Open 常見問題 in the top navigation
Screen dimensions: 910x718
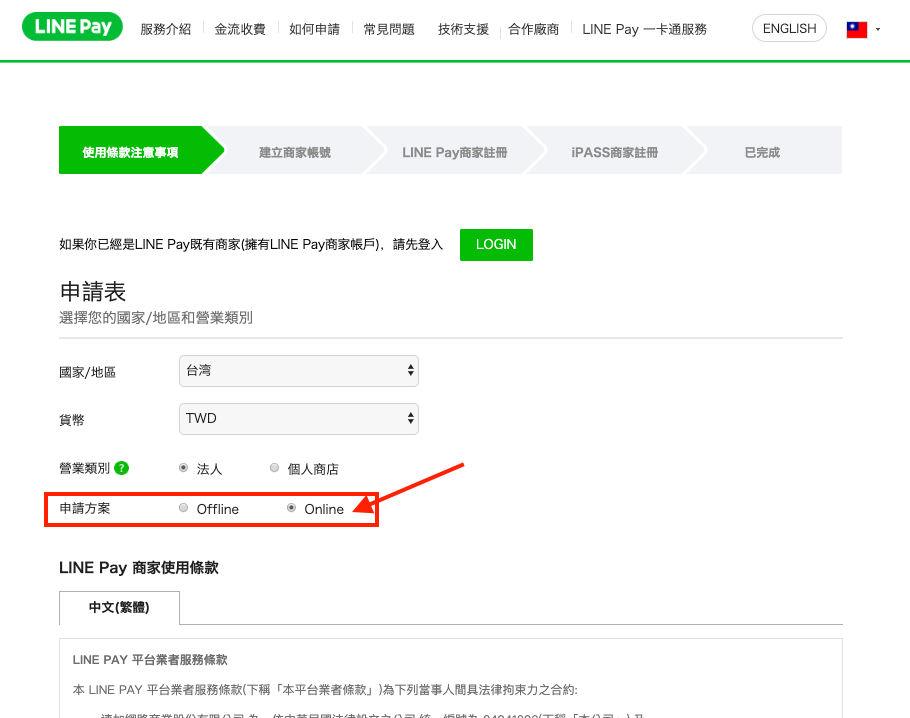coord(389,29)
